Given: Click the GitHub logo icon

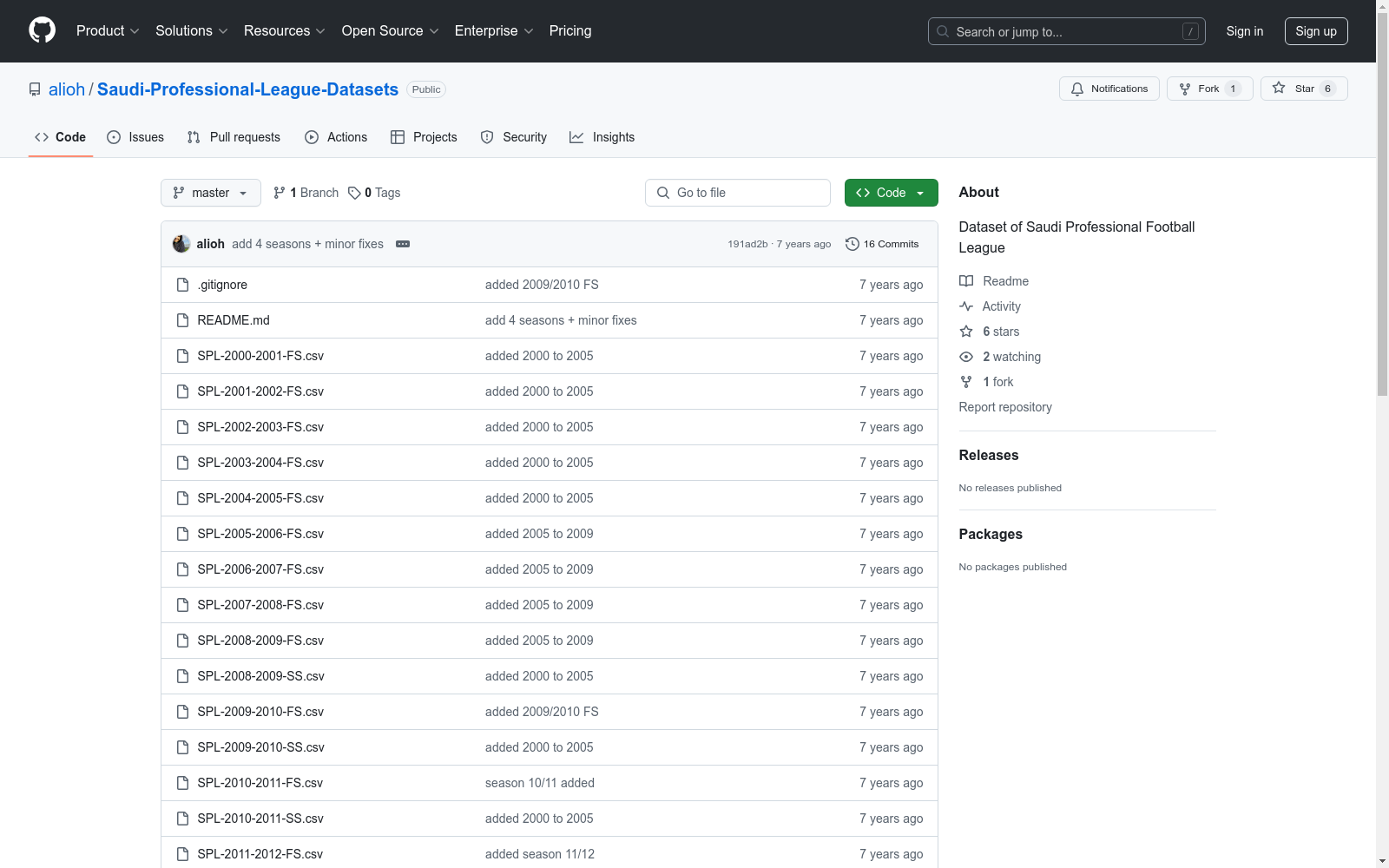Looking at the screenshot, I should [x=42, y=30].
